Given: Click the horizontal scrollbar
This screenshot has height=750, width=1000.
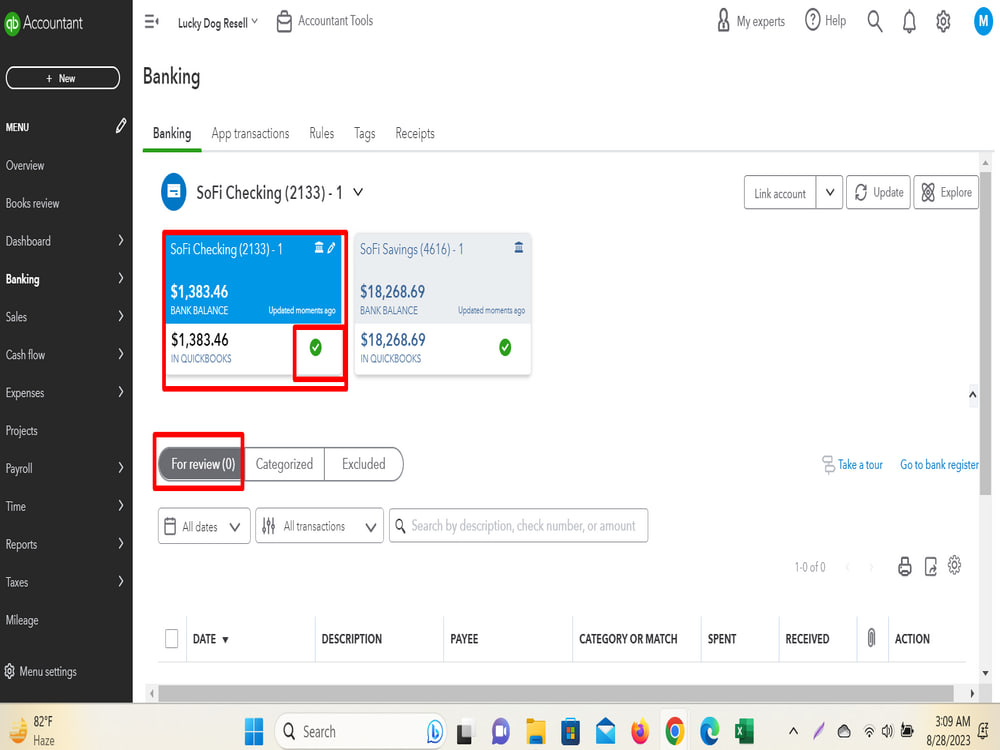Looking at the screenshot, I should [x=555, y=693].
